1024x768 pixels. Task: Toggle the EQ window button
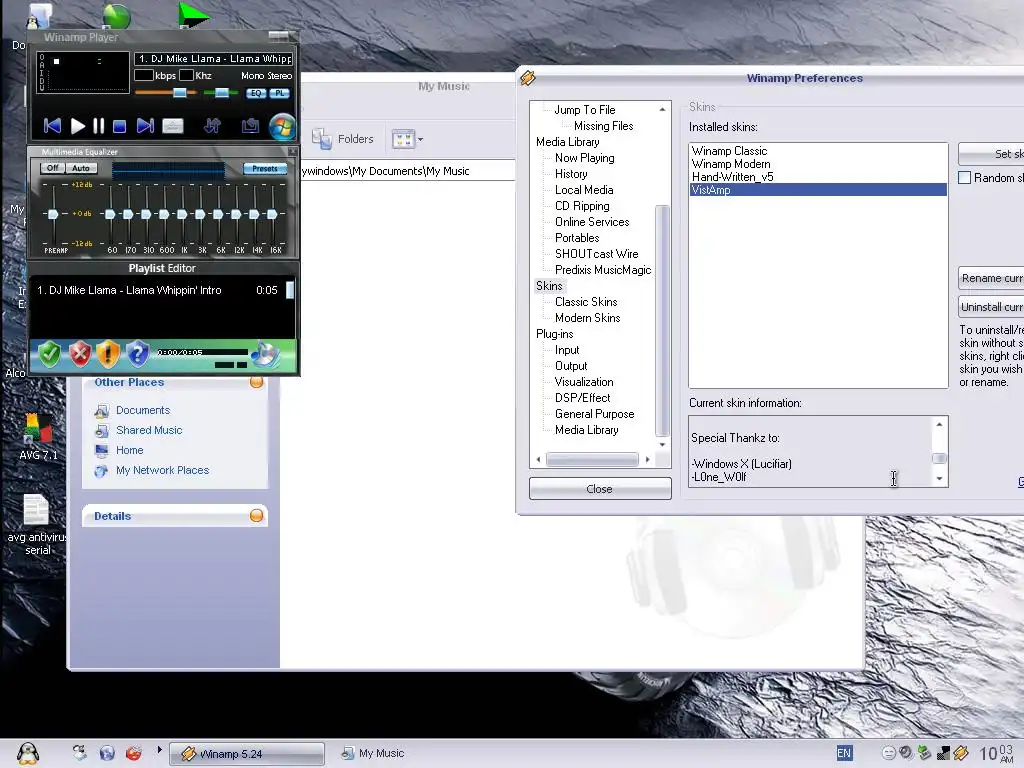(x=256, y=93)
